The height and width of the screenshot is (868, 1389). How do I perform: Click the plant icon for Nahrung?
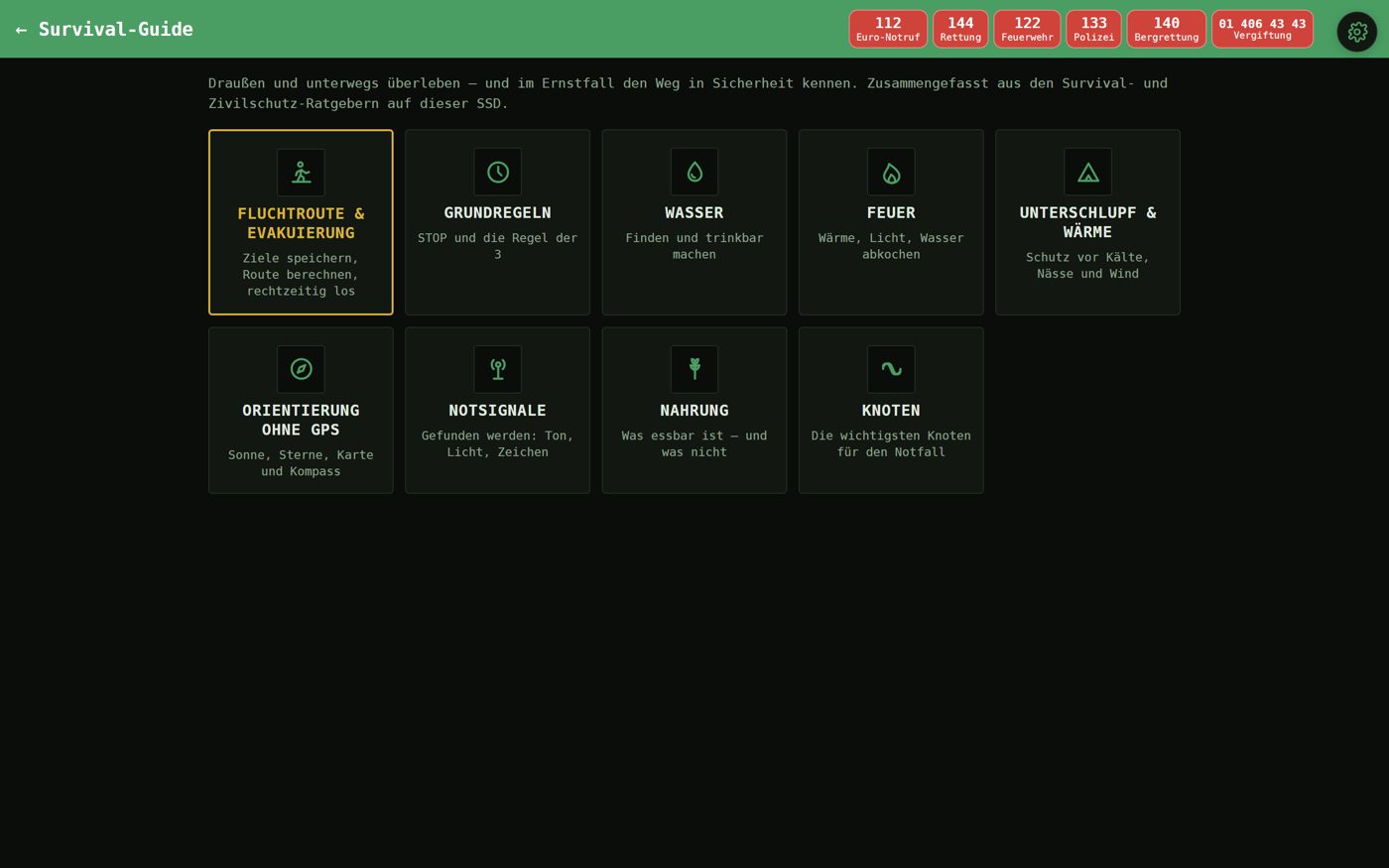[694, 369]
